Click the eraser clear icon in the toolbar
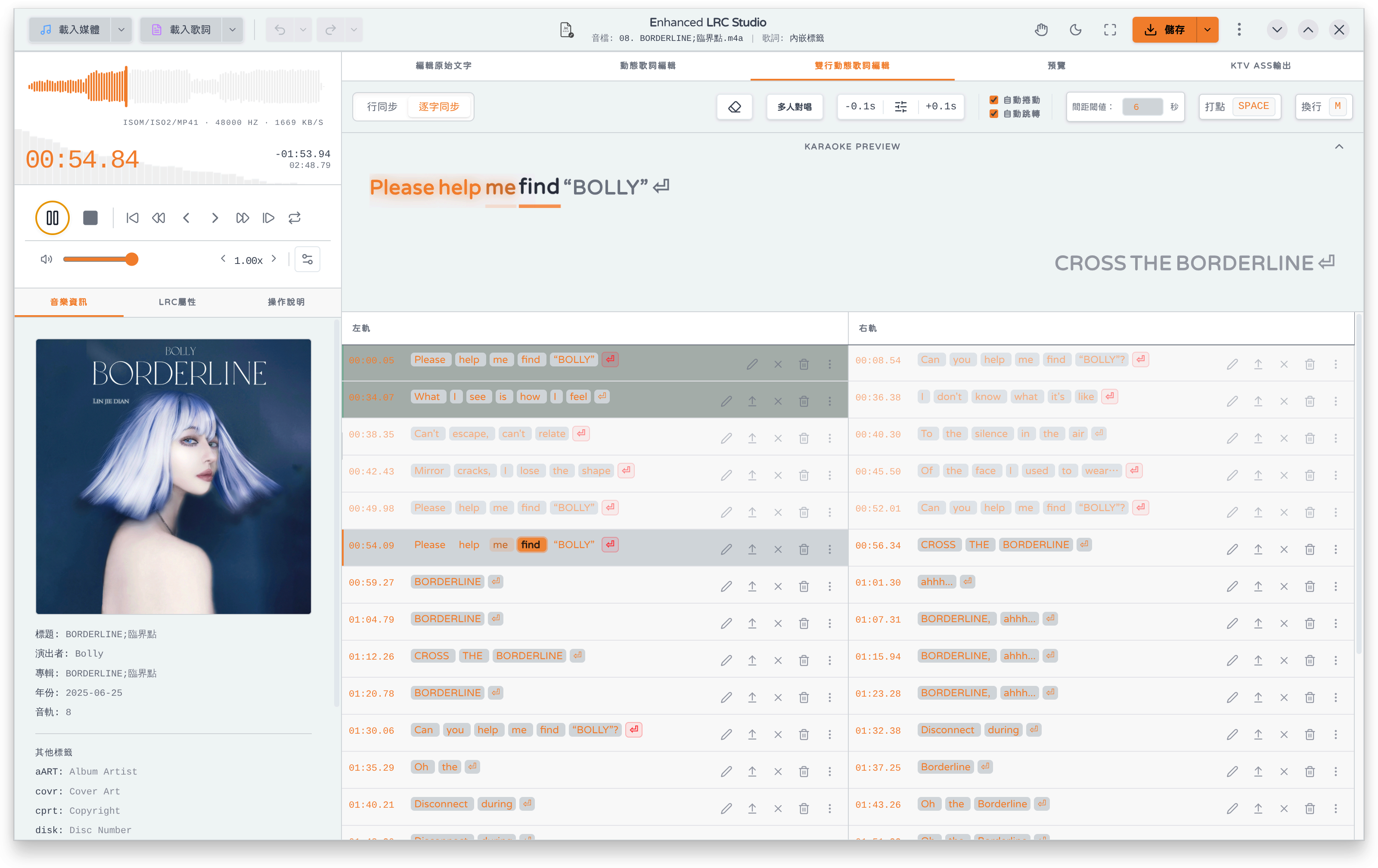1378x868 pixels. (x=734, y=107)
